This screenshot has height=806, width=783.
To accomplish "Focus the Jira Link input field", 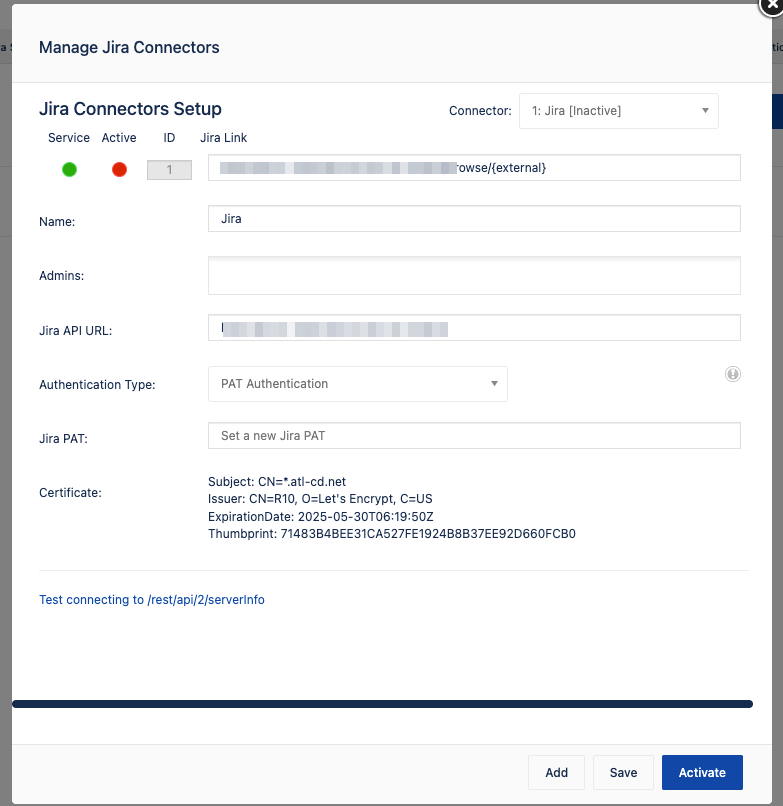I will coord(474,168).
